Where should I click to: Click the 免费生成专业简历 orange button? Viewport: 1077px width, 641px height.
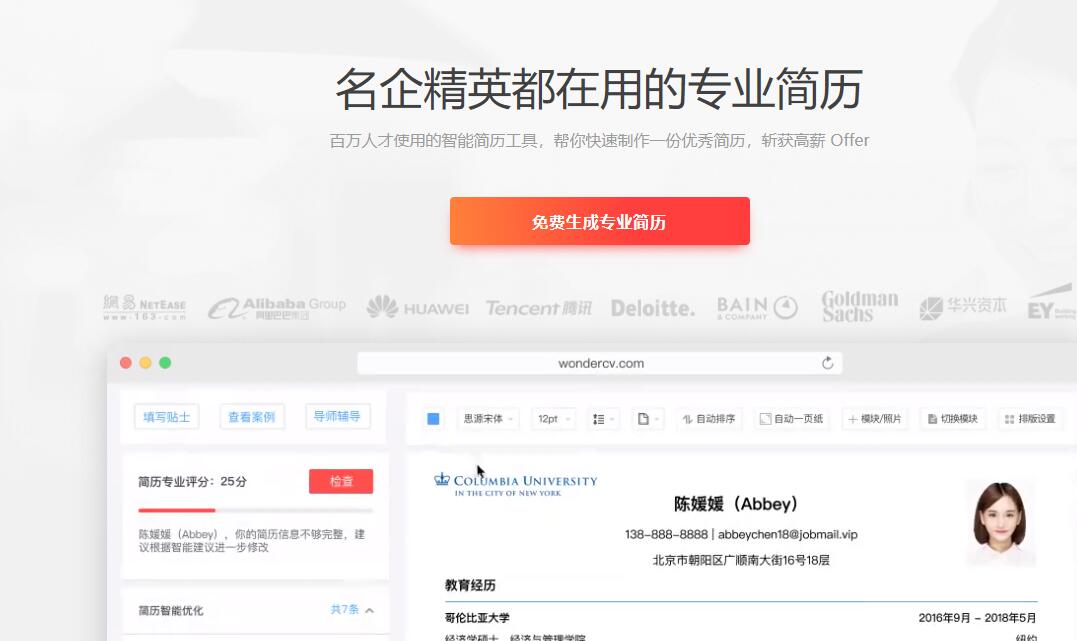click(x=599, y=221)
